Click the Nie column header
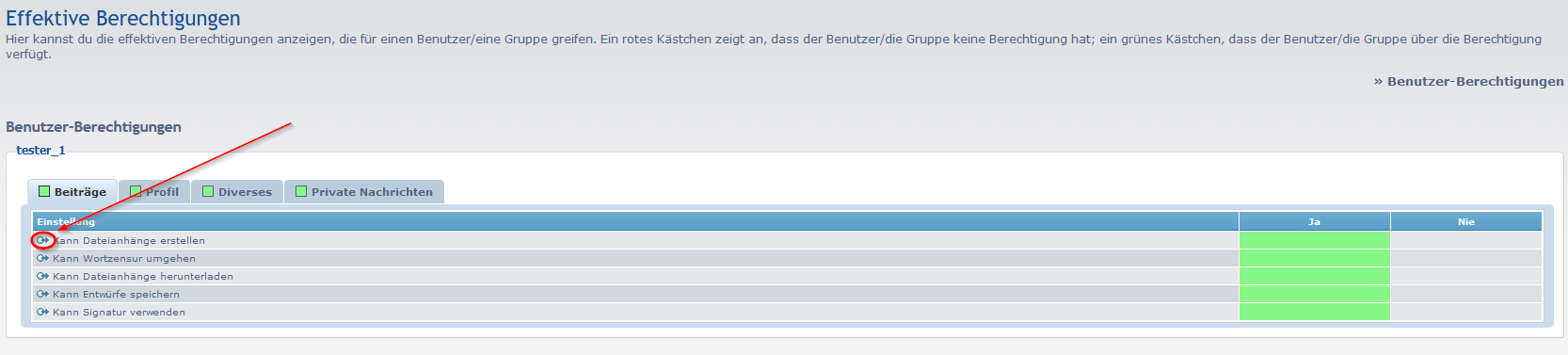This screenshot has width=1568, height=355. [1465, 221]
